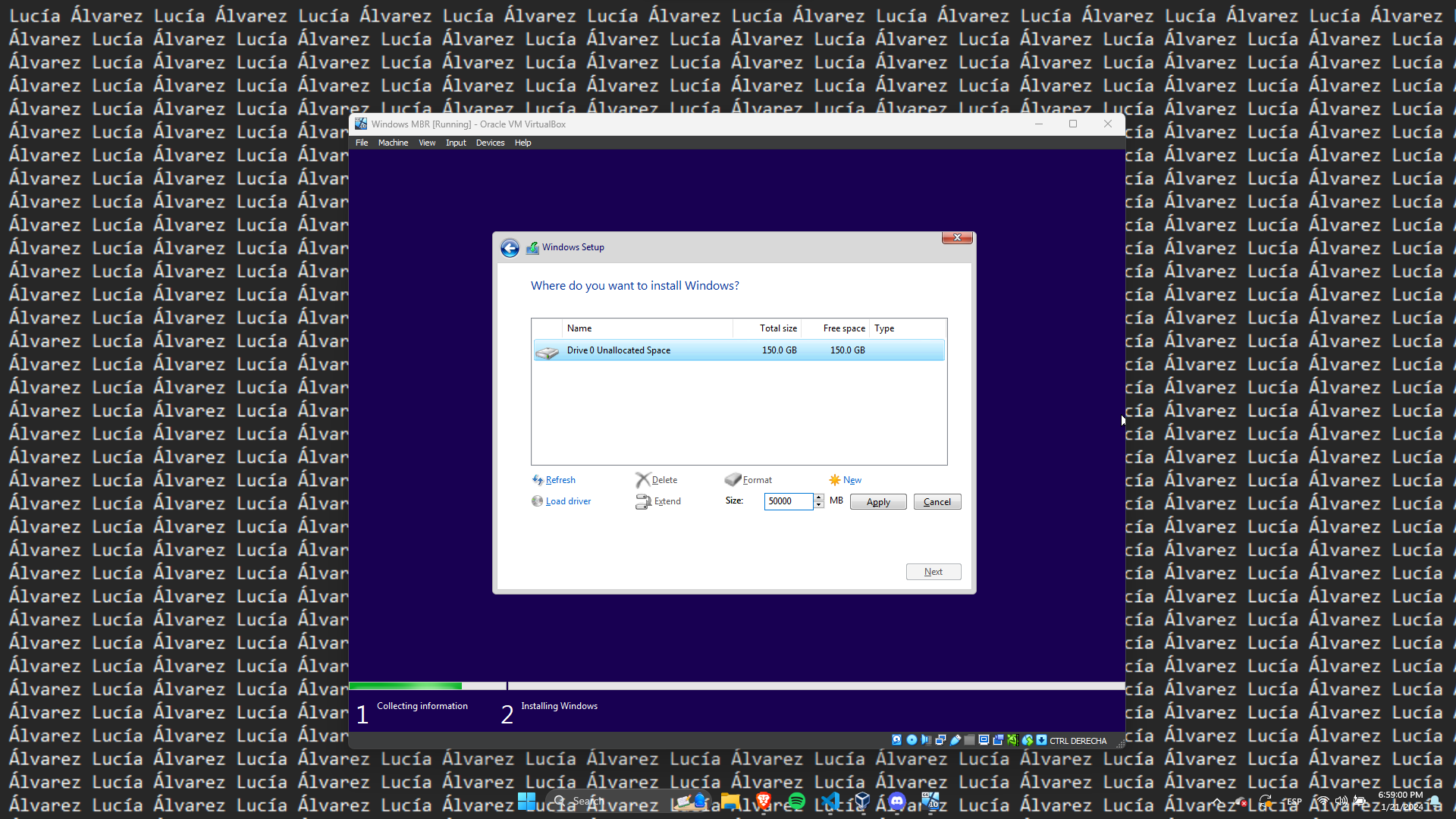
Task: Click the Load driver link
Action: click(568, 501)
